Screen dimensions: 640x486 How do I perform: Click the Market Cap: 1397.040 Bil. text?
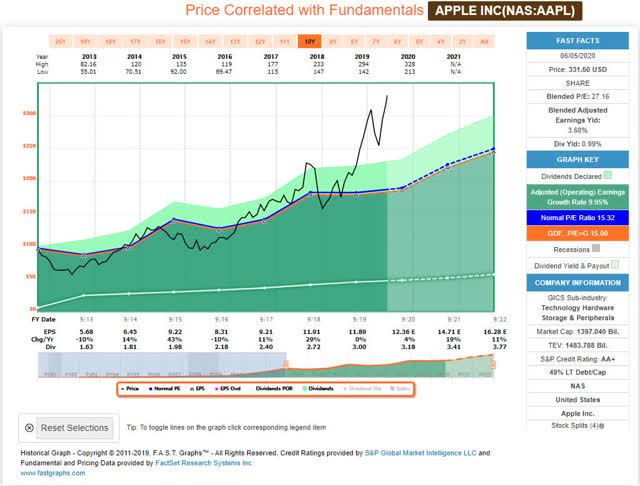coord(578,332)
